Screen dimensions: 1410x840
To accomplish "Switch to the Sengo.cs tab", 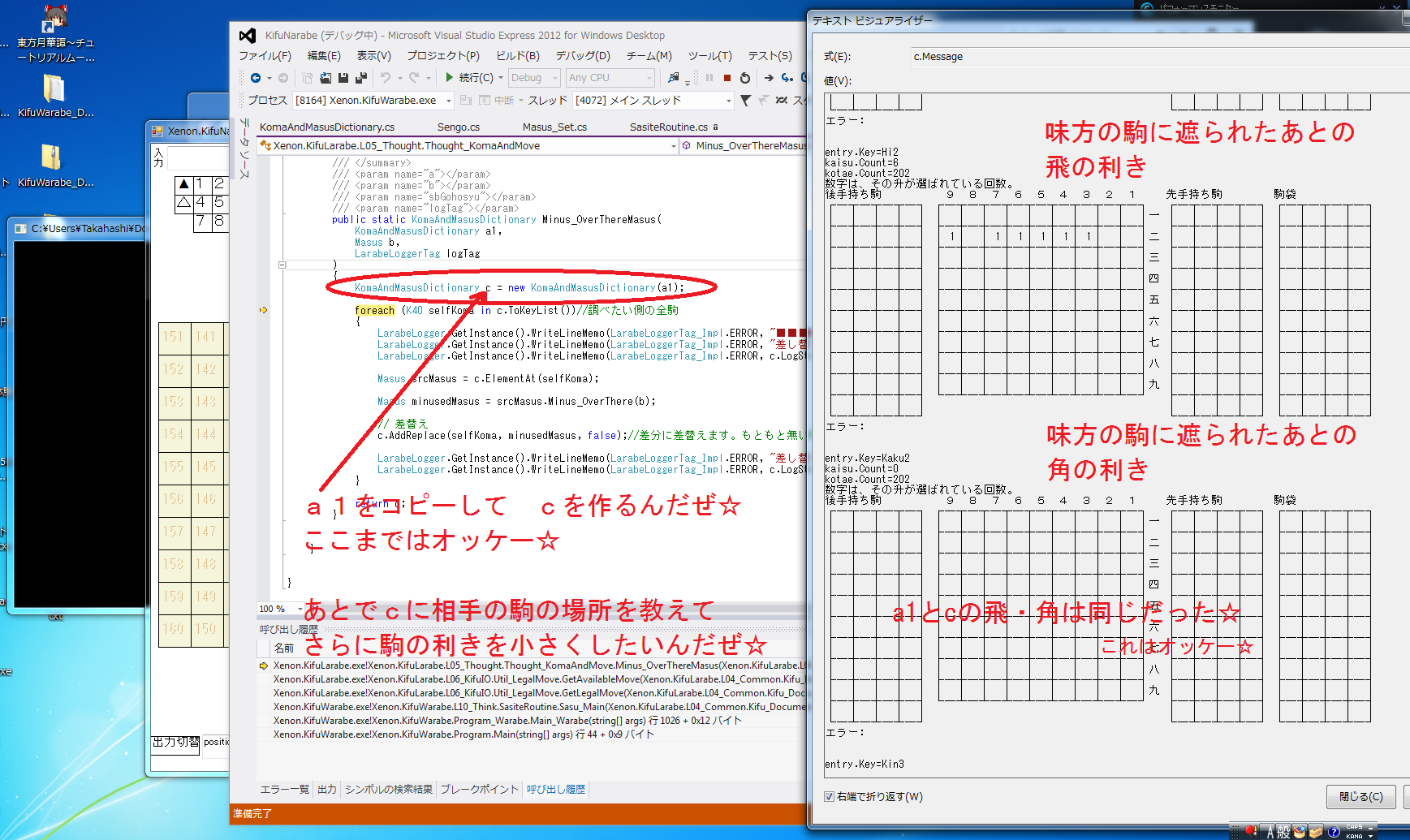I will pos(459,127).
